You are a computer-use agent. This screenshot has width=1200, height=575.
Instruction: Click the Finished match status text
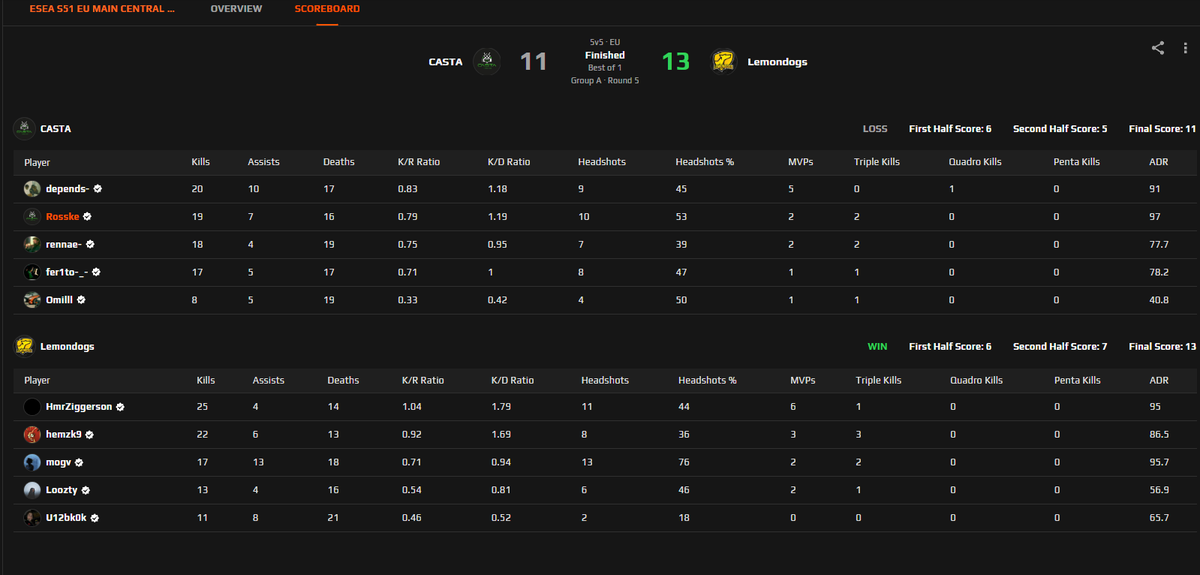pos(605,55)
